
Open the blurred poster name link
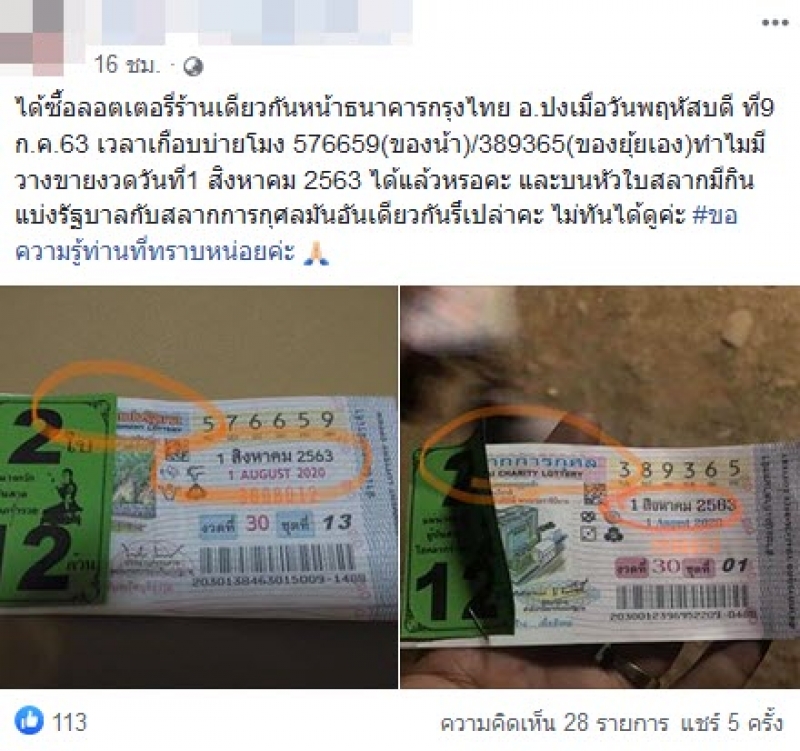(257, 21)
